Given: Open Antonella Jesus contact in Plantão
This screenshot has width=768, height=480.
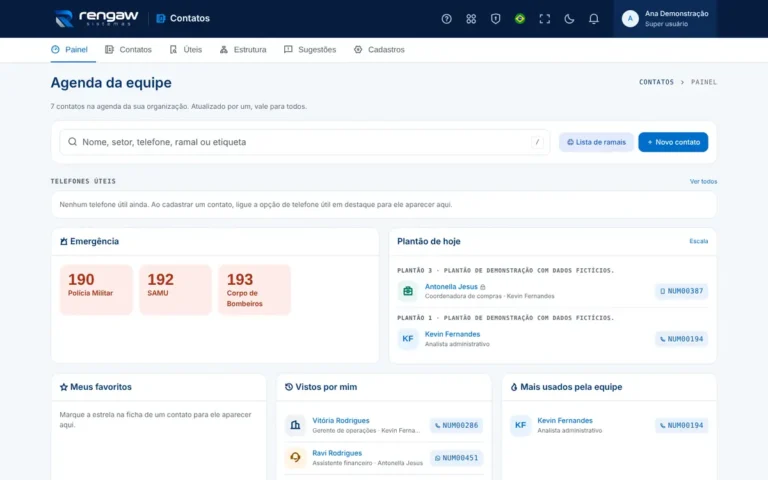Looking at the screenshot, I should (451, 287).
